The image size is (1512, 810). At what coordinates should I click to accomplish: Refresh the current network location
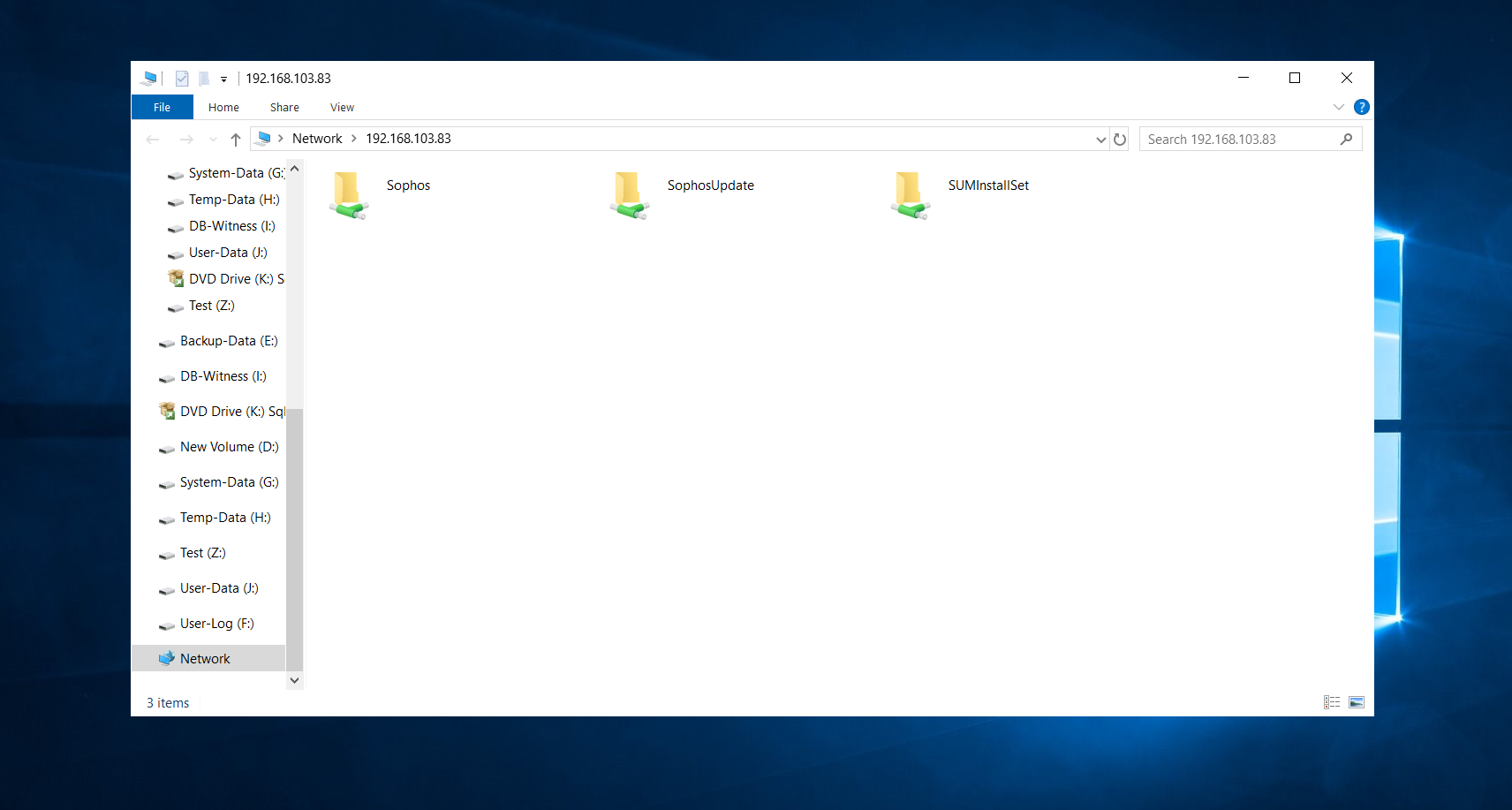click(1120, 140)
